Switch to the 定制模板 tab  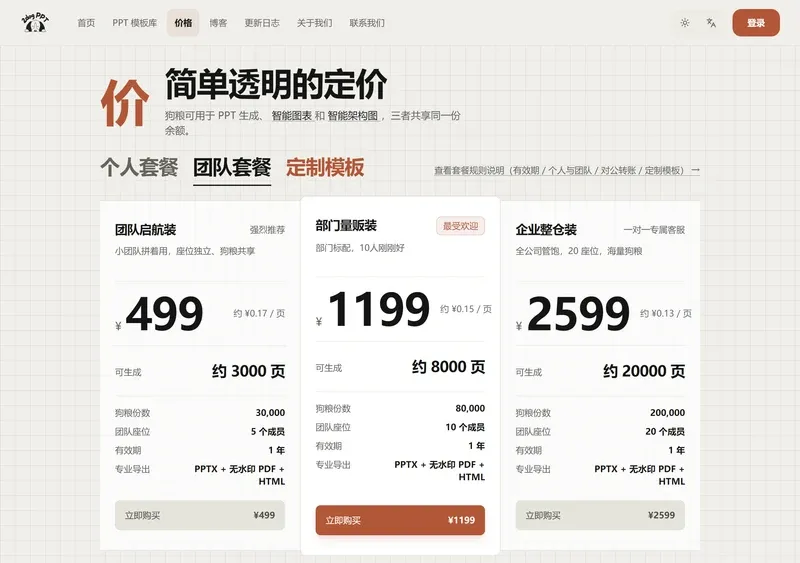pyautogui.click(x=325, y=167)
